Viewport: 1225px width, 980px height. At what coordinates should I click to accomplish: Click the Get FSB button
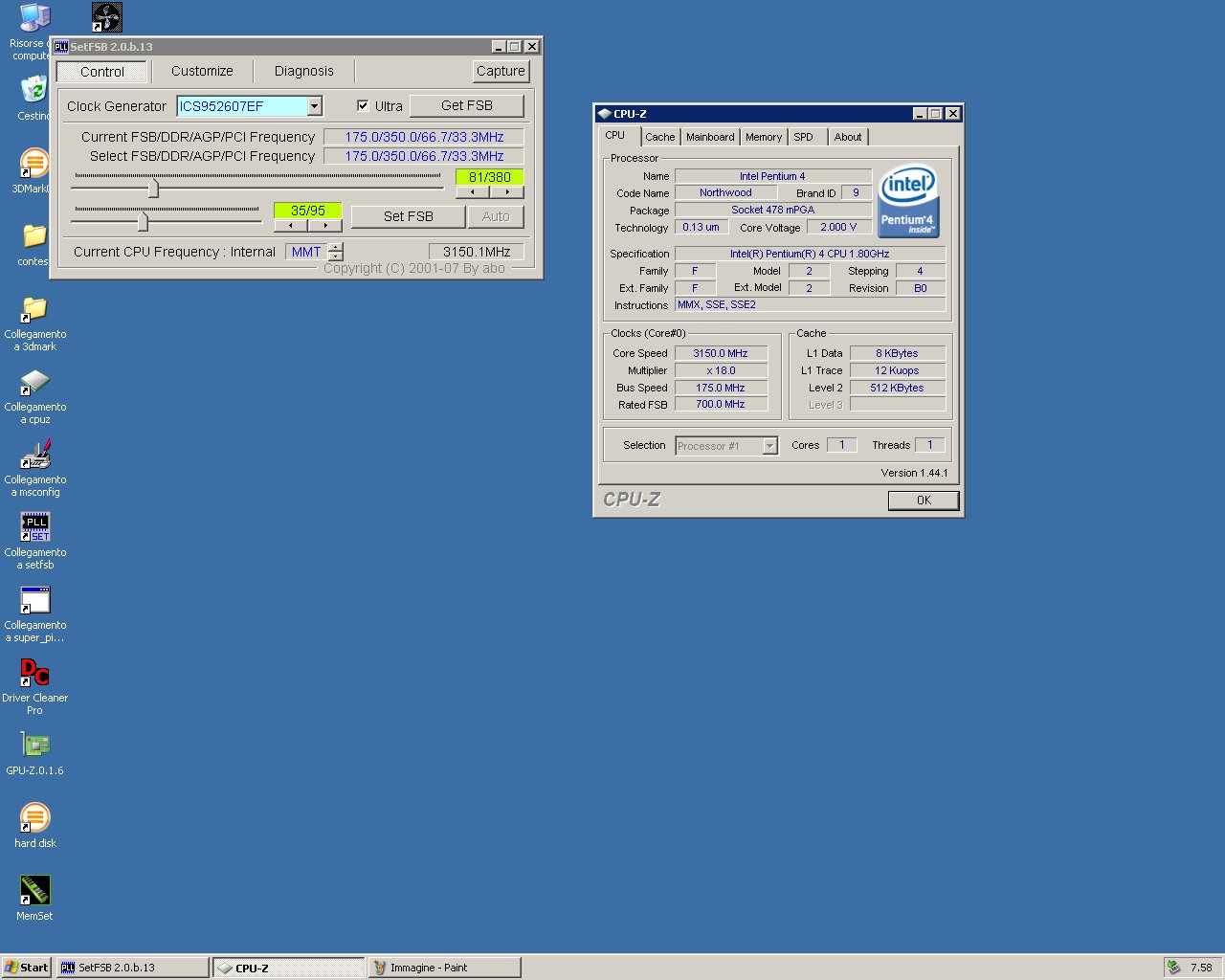pos(467,105)
